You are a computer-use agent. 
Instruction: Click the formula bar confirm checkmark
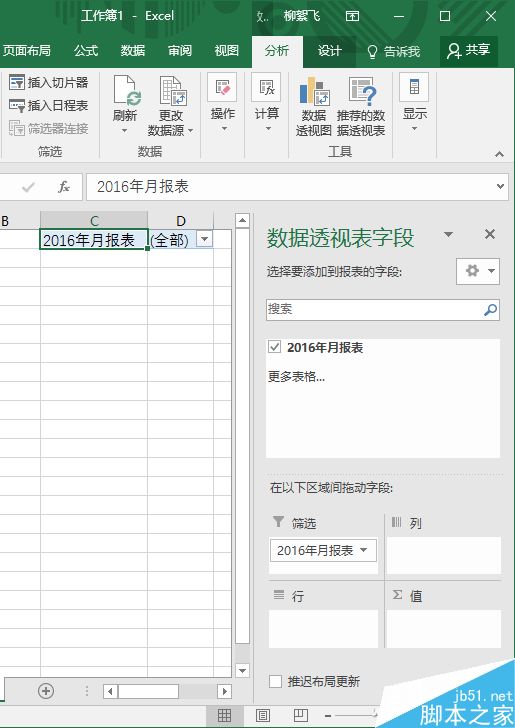pyautogui.click(x=28, y=187)
